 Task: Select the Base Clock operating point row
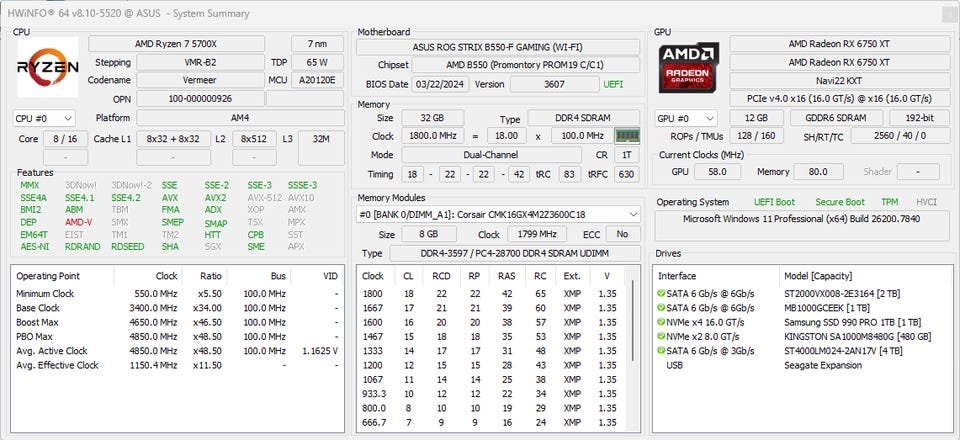pyautogui.click(x=178, y=308)
